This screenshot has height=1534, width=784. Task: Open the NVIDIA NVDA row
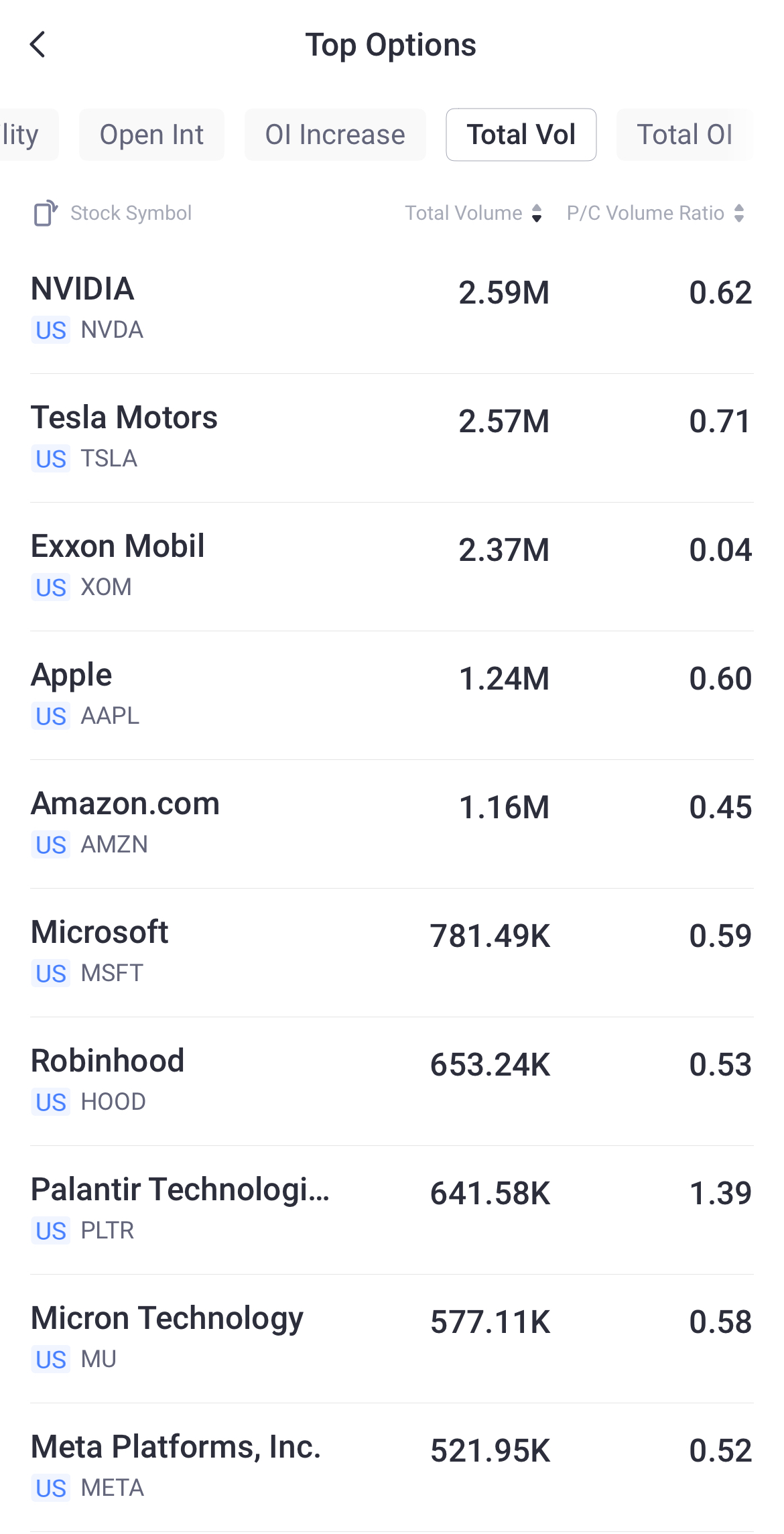pos(392,309)
